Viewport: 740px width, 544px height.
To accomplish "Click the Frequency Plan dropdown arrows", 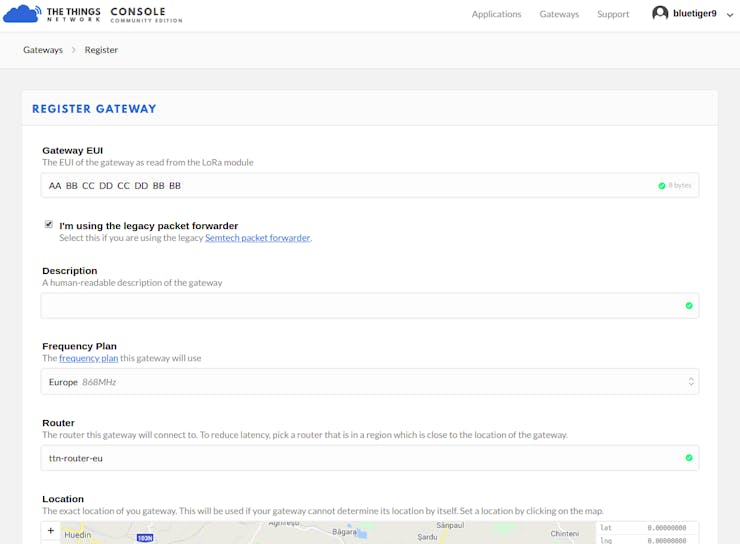I will [691, 382].
